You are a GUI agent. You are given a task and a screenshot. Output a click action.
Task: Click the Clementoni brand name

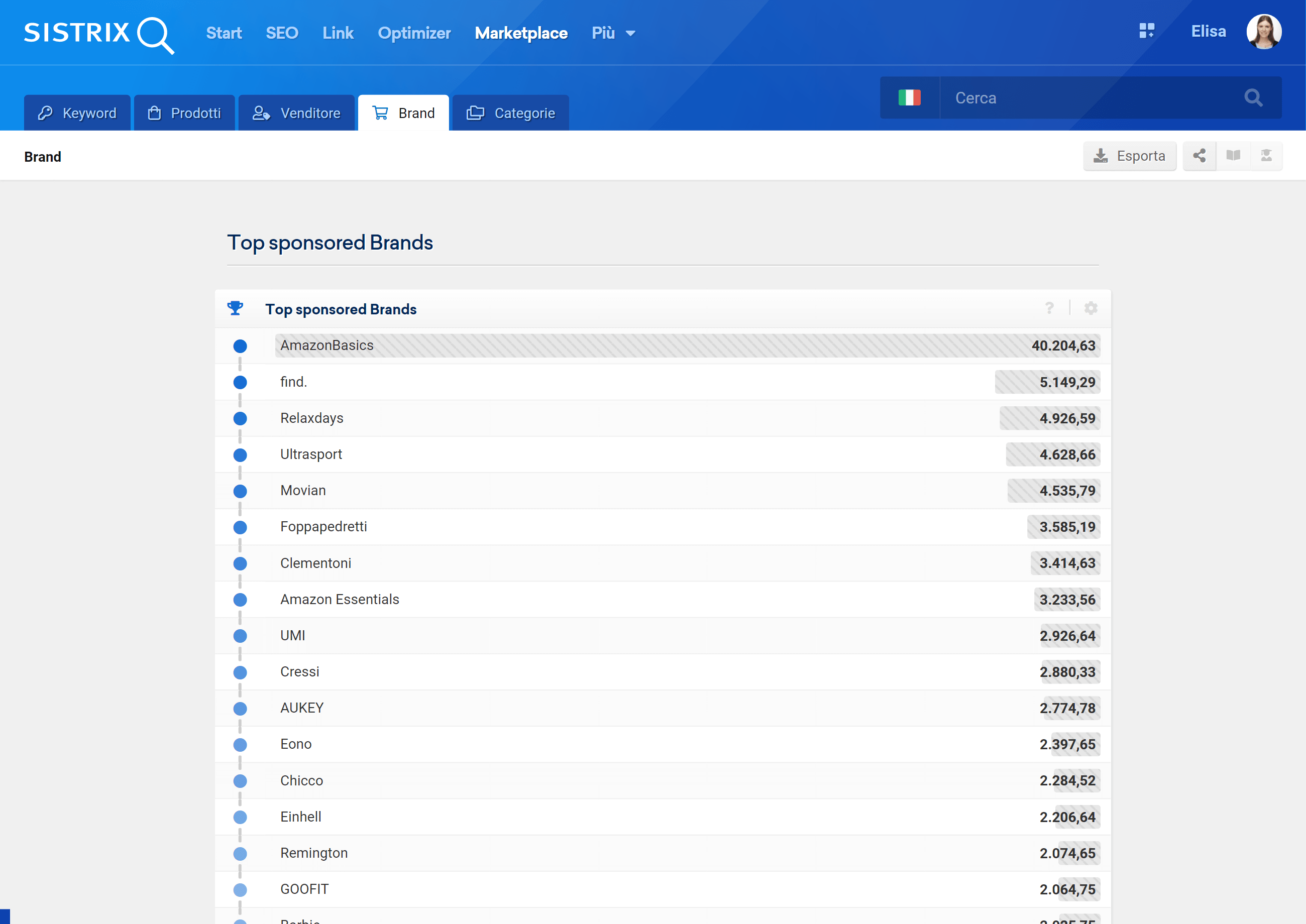[315, 563]
